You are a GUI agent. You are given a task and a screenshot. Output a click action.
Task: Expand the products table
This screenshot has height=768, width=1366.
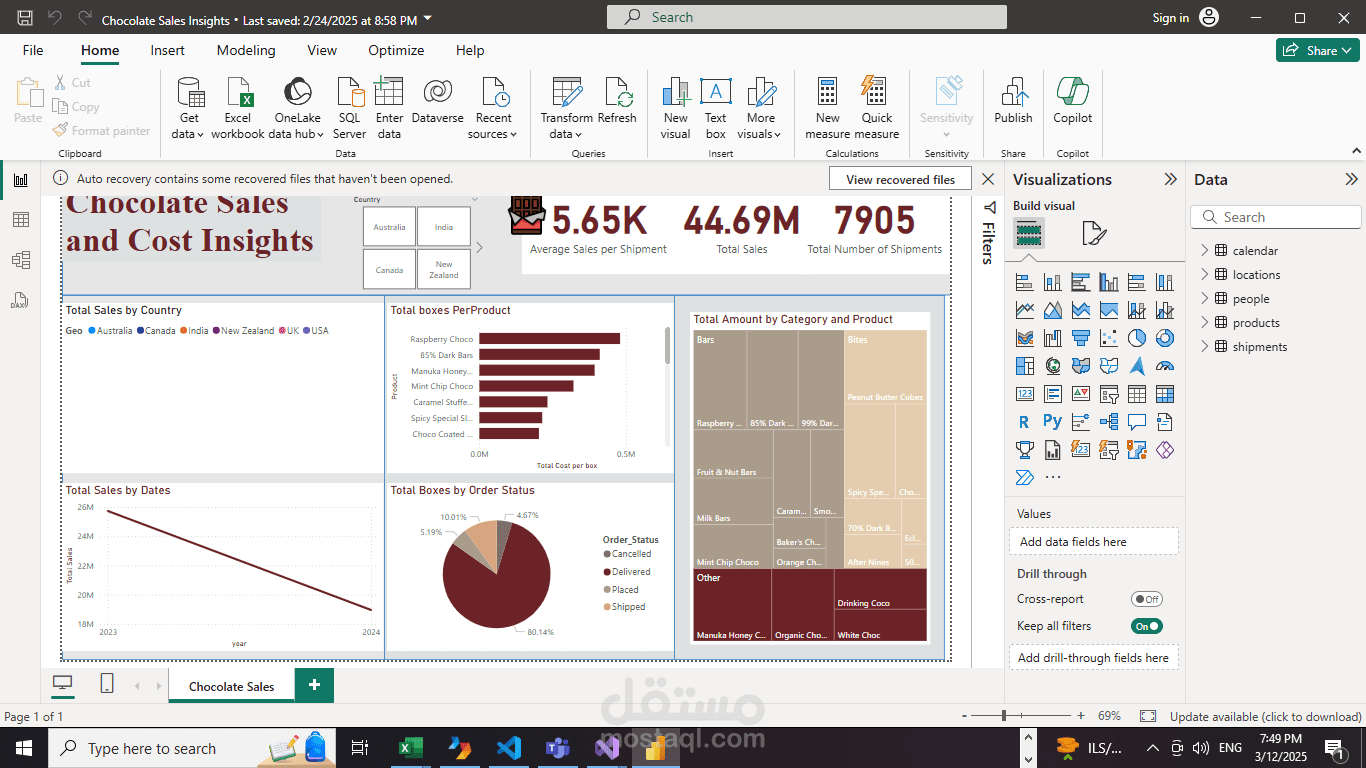1205,323
